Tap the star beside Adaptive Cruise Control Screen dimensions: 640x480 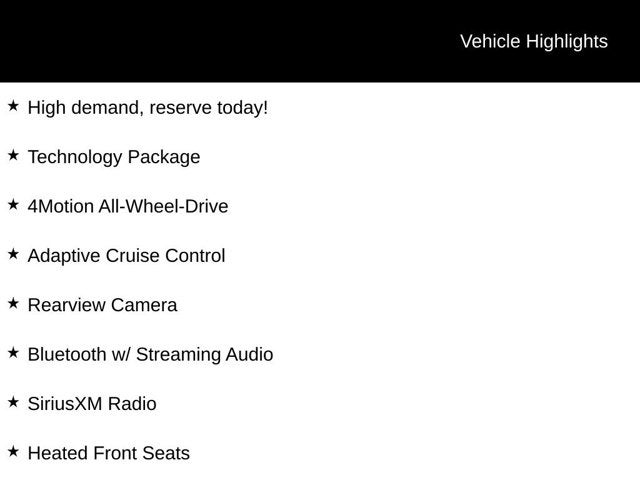point(13,254)
